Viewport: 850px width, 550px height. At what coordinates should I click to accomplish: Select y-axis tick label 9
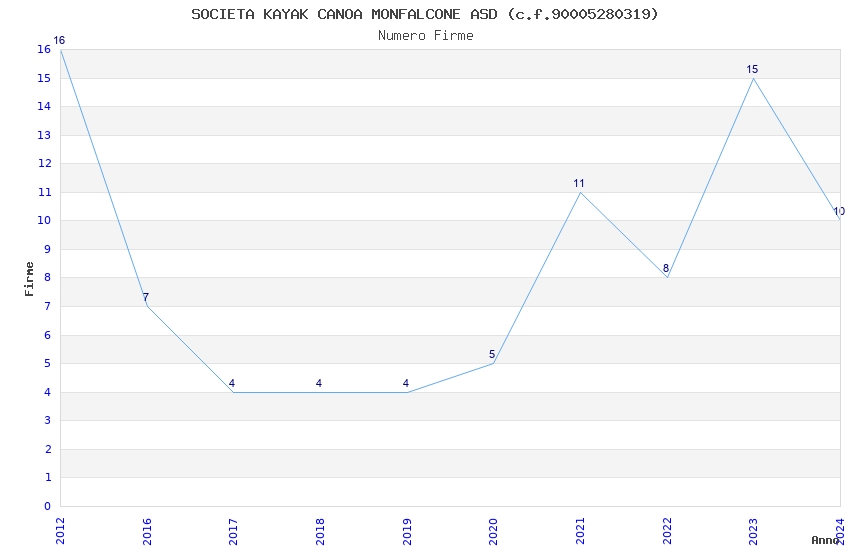[x=48, y=249]
